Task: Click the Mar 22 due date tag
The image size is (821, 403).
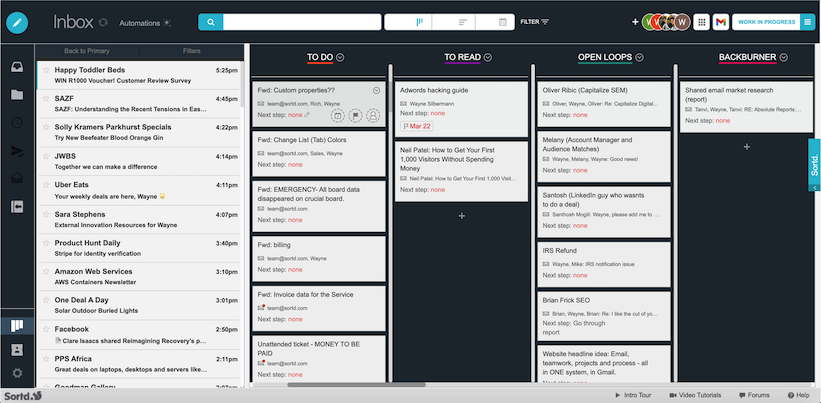Action: (x=416, y=126)
